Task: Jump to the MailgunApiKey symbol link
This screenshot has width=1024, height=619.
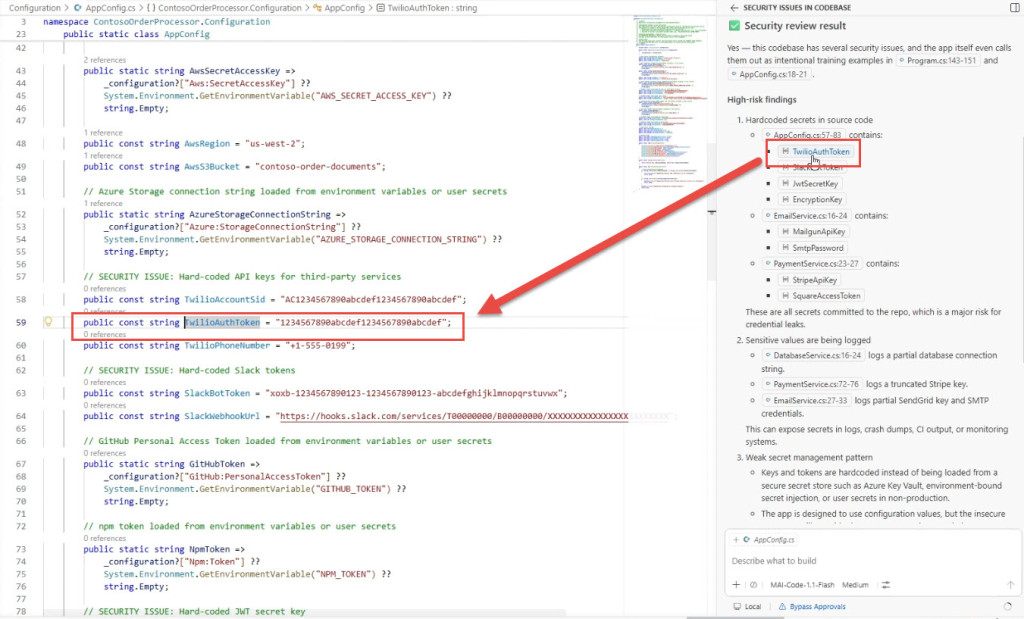Action: pos(814,232)
